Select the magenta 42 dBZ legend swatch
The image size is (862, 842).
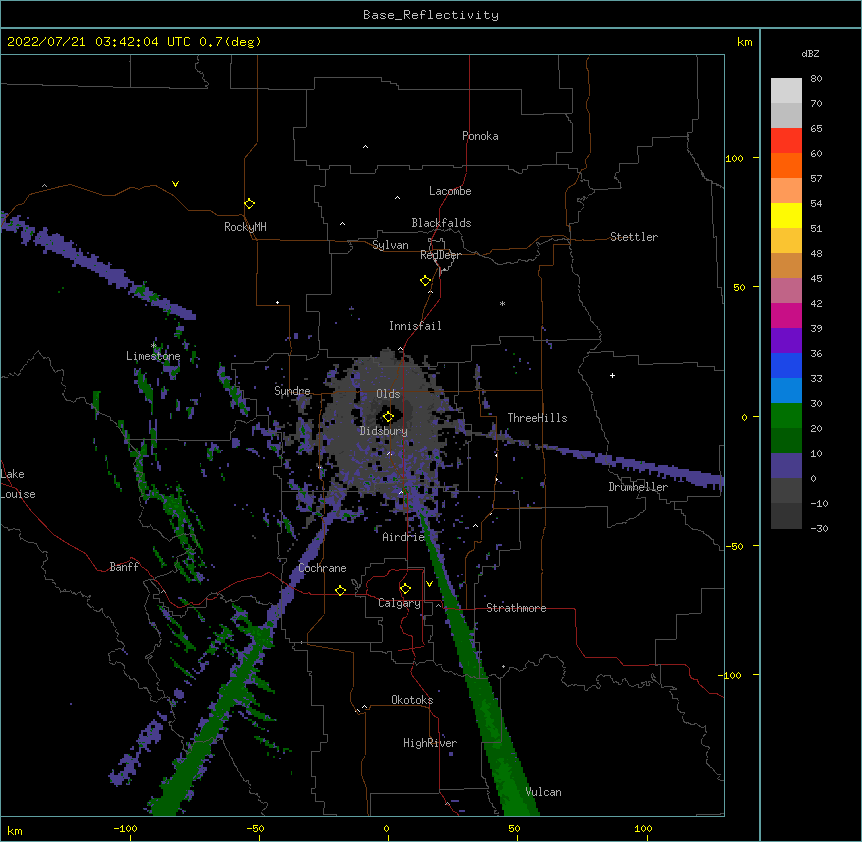point(786,315)
